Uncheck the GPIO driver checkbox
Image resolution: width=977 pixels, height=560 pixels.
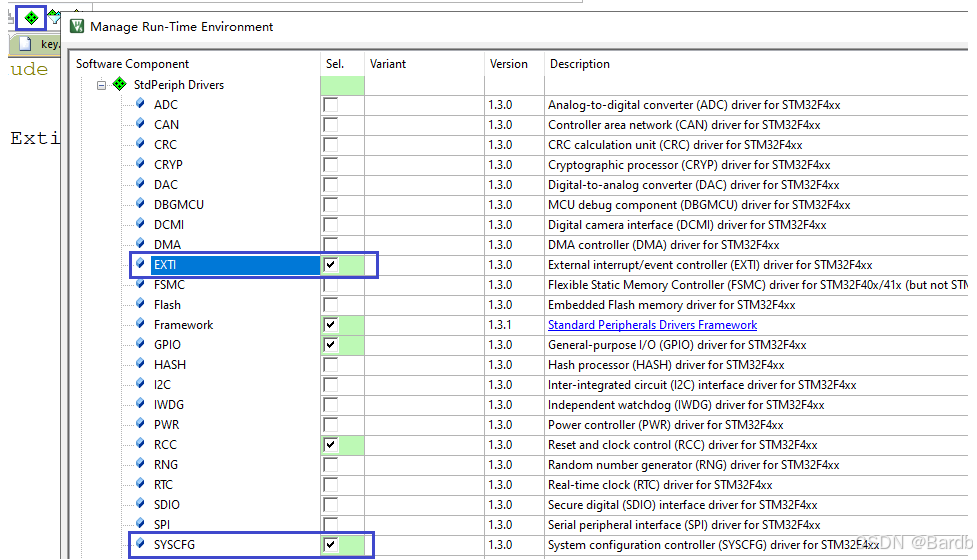coord(331,344)
